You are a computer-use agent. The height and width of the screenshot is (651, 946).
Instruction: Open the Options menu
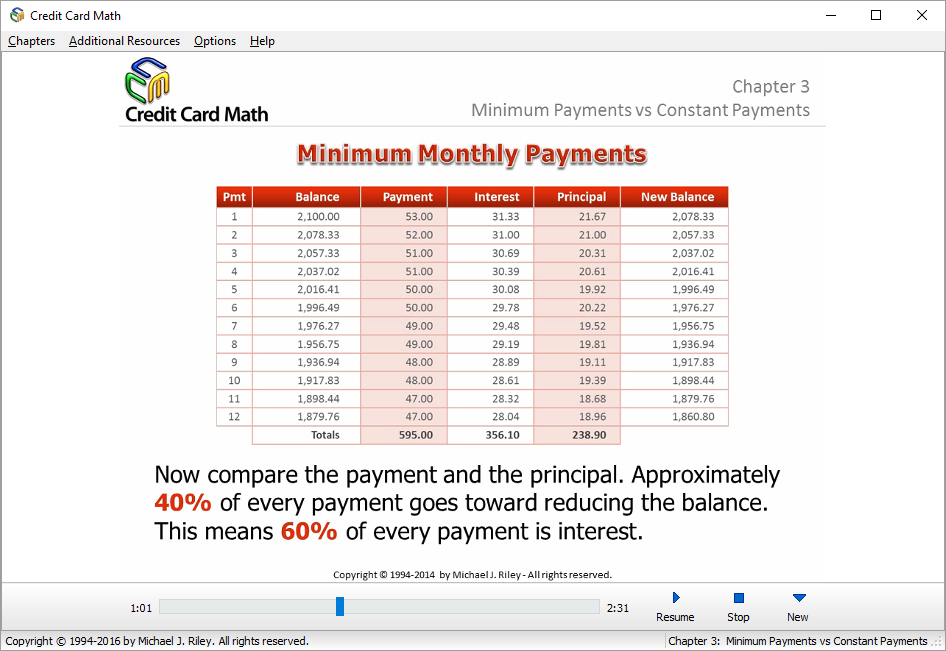click(x=215, y=41)
